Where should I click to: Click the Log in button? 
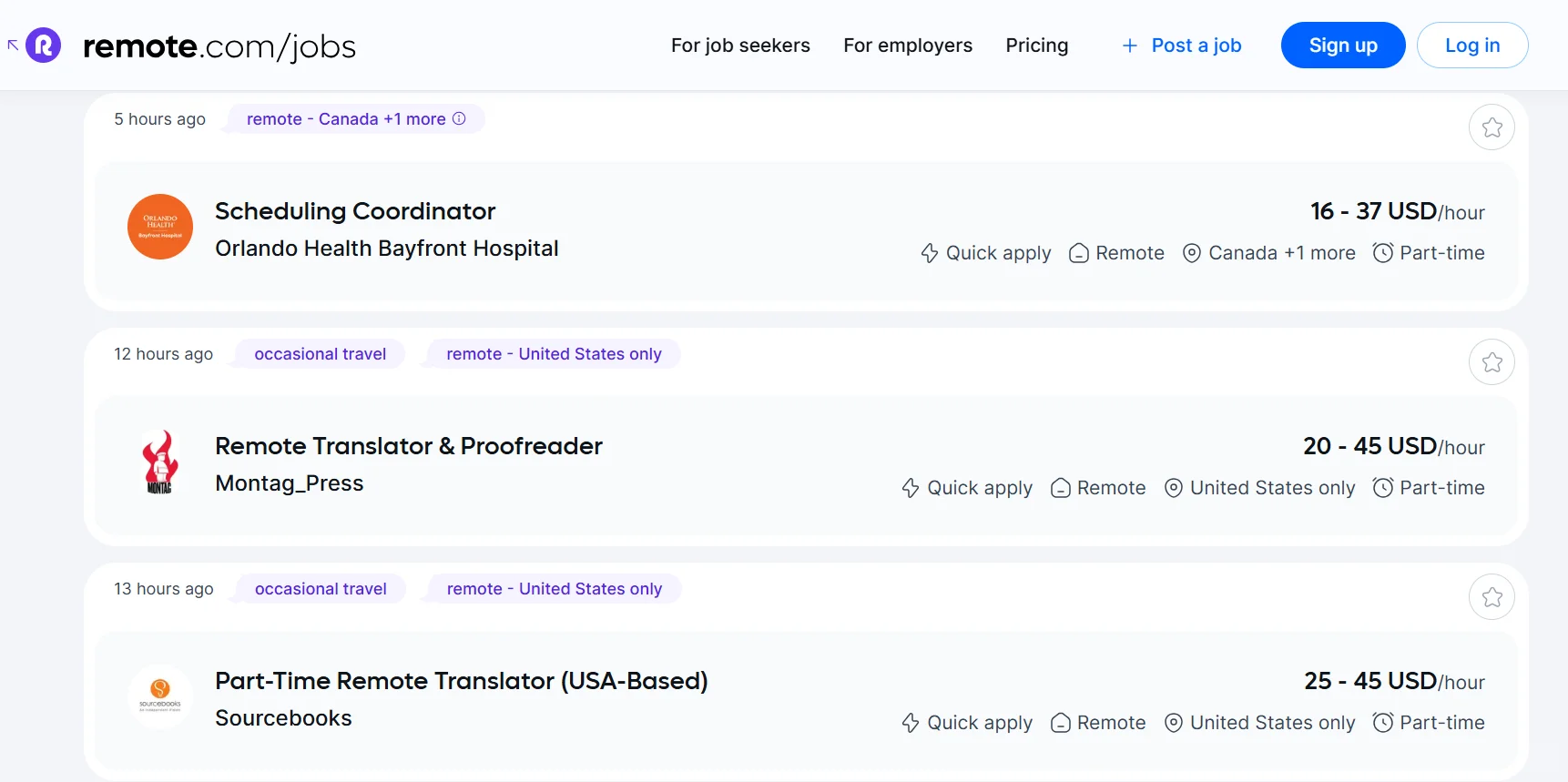[x=1472, y=46]
